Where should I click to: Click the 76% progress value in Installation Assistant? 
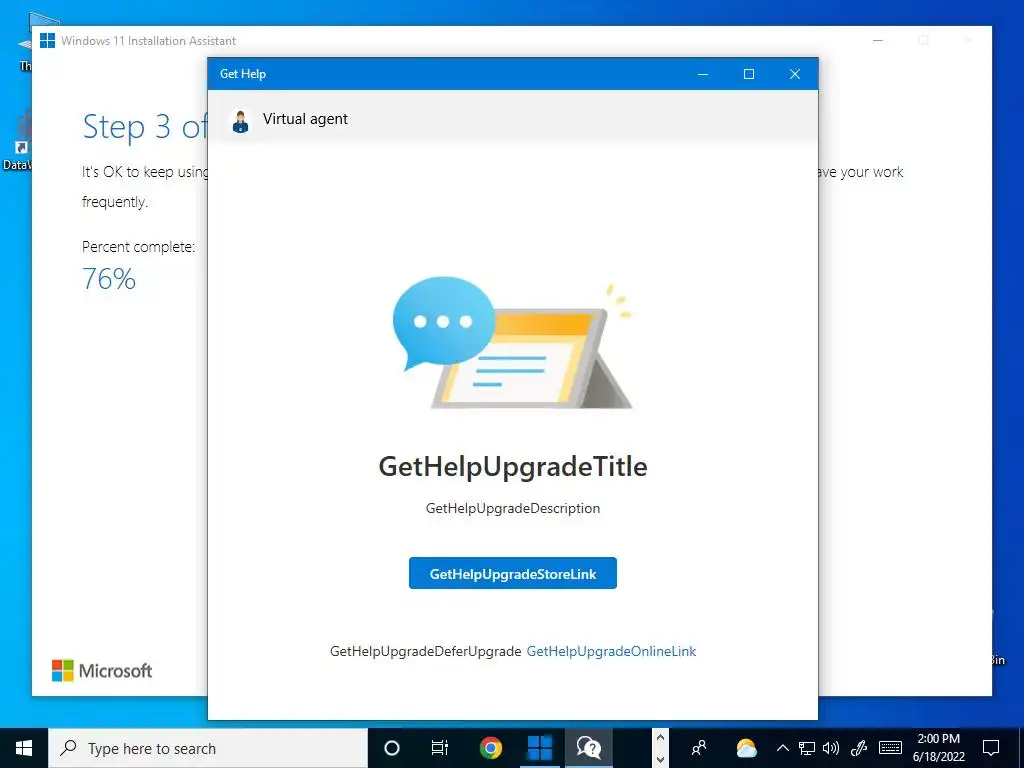coord(109,279)
